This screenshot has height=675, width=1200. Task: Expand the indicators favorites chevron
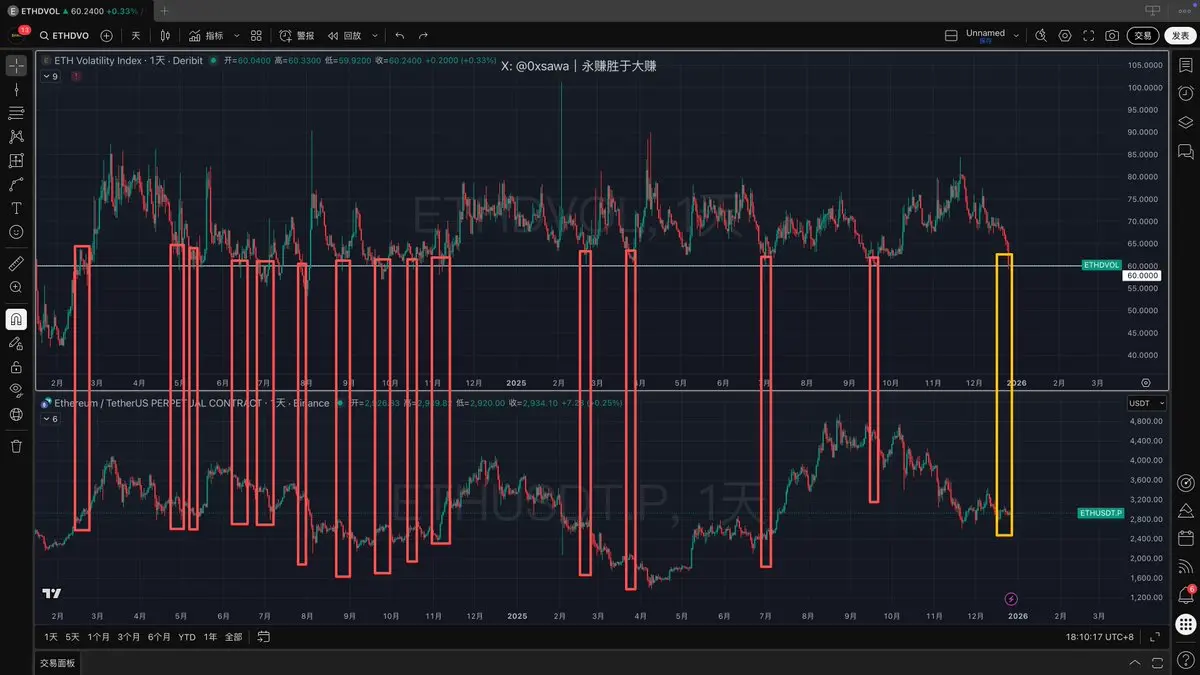(x=235, y=35)
